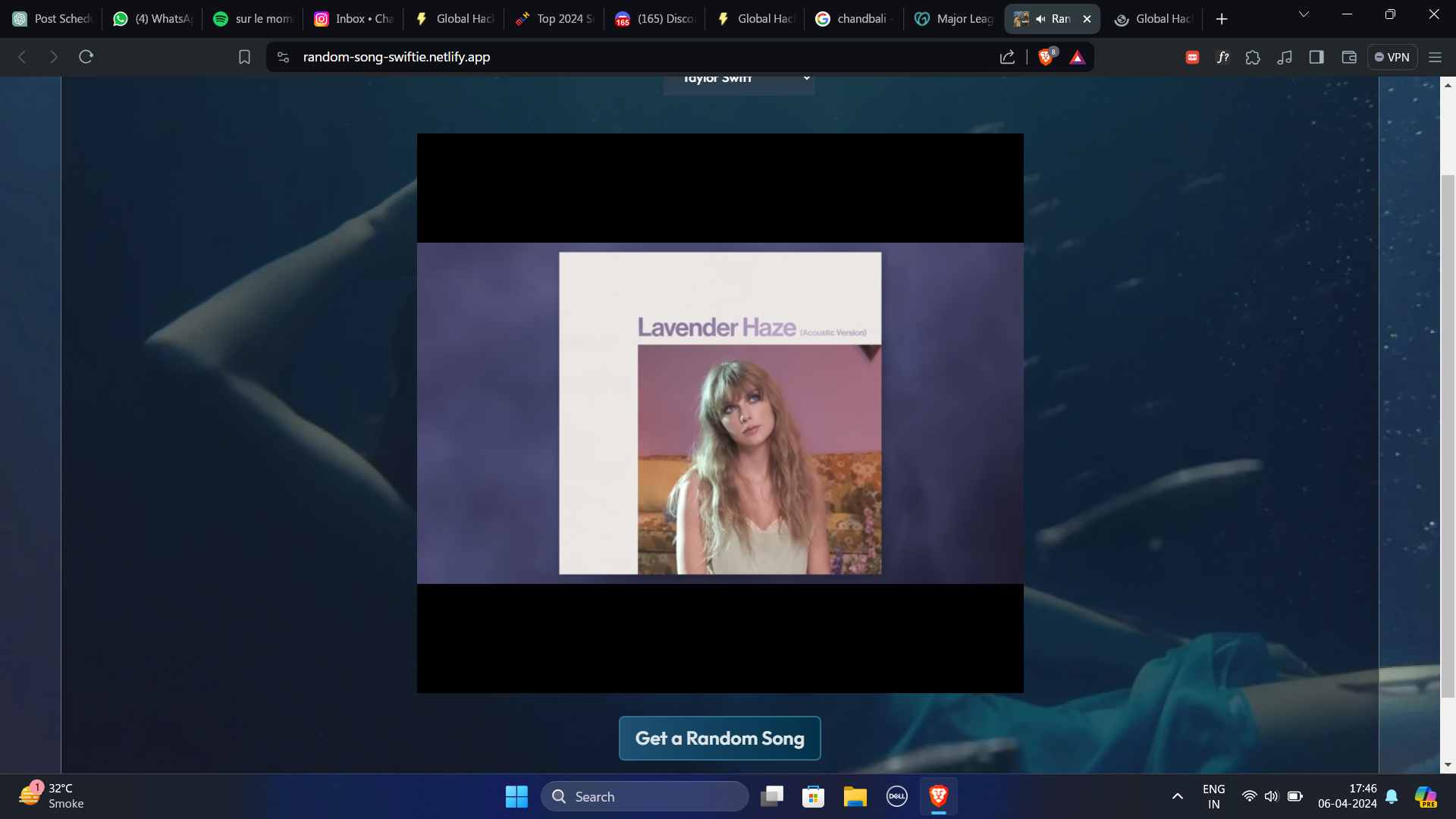Click the share page icon in address bar
The image size is (1456, 819).
pos(1007,57)
